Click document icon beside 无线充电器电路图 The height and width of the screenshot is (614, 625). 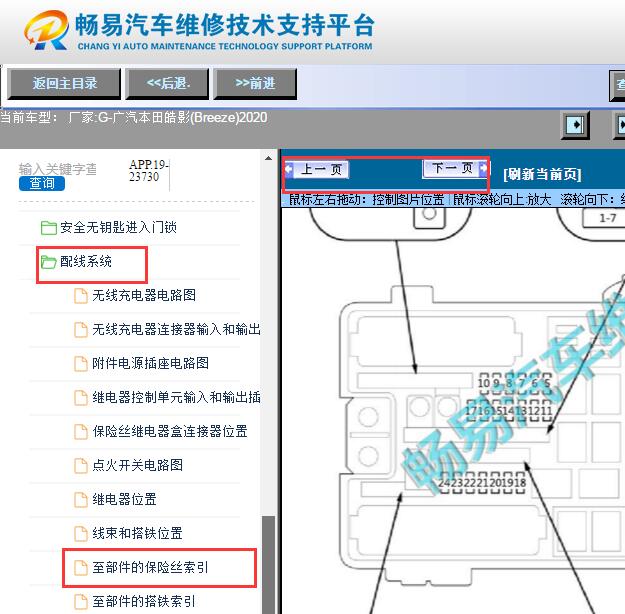point(81,296)
